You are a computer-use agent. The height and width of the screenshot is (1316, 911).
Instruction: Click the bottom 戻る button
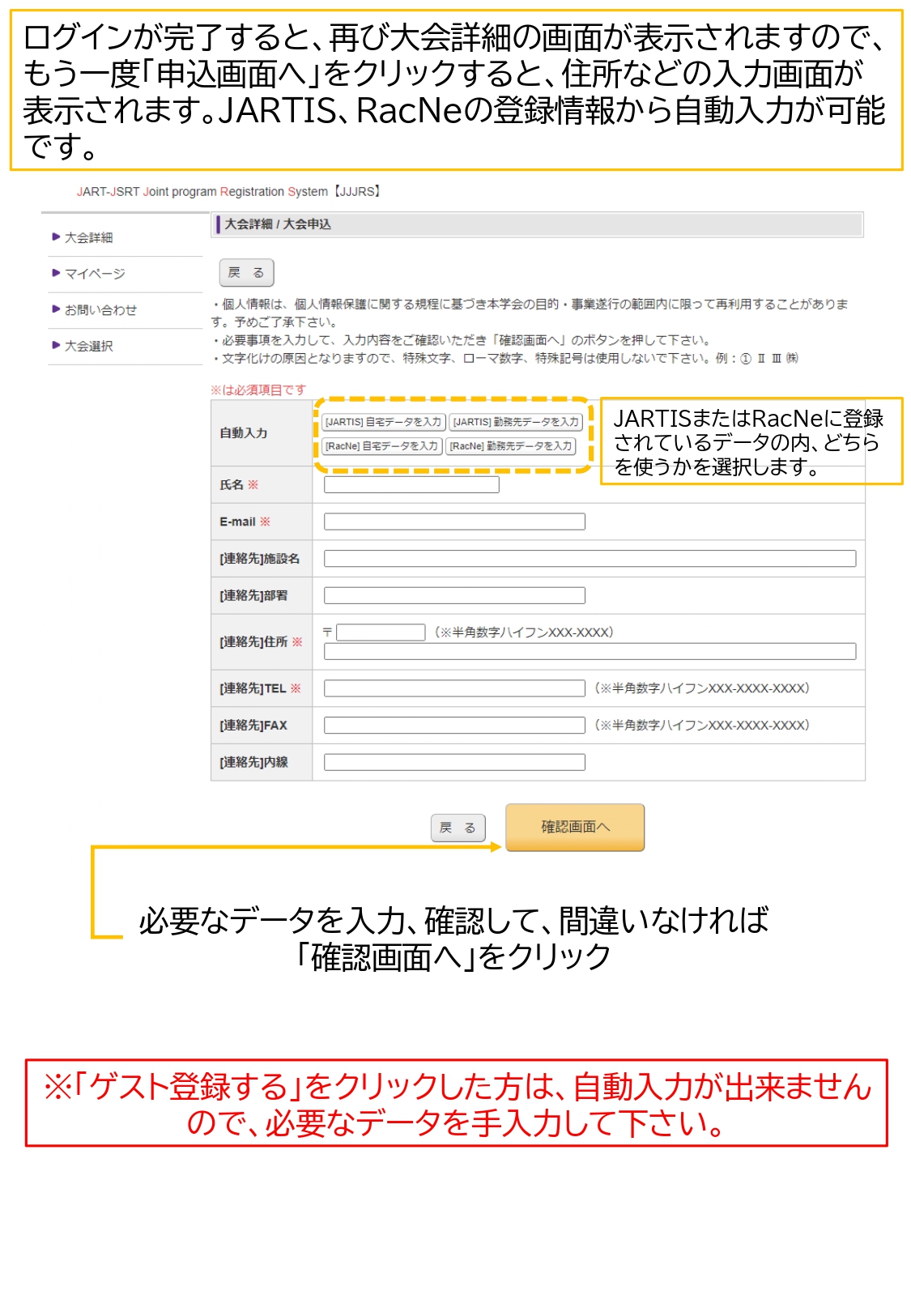(x=458, y=828)
